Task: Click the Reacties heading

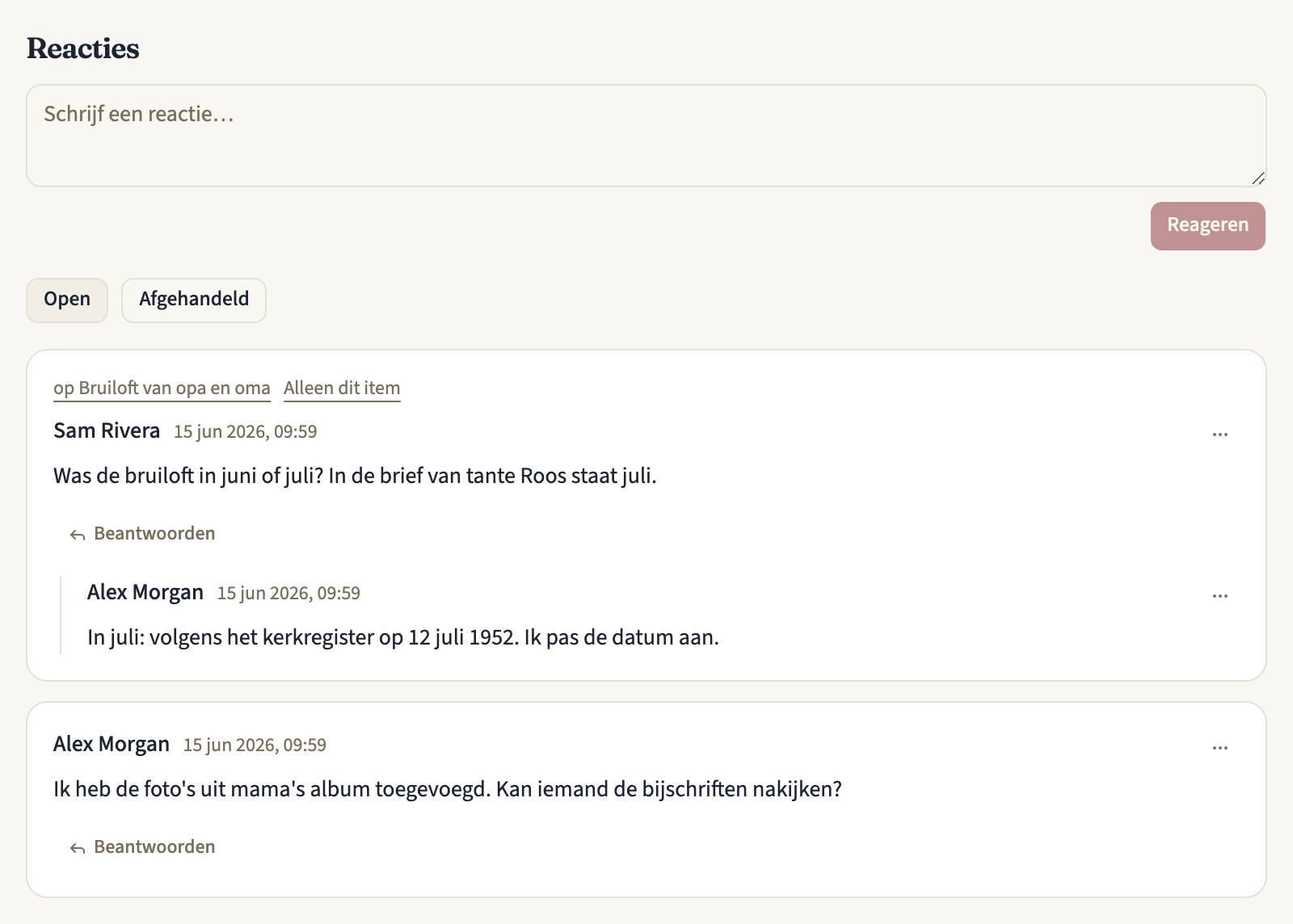Action: tap(83, 48)
